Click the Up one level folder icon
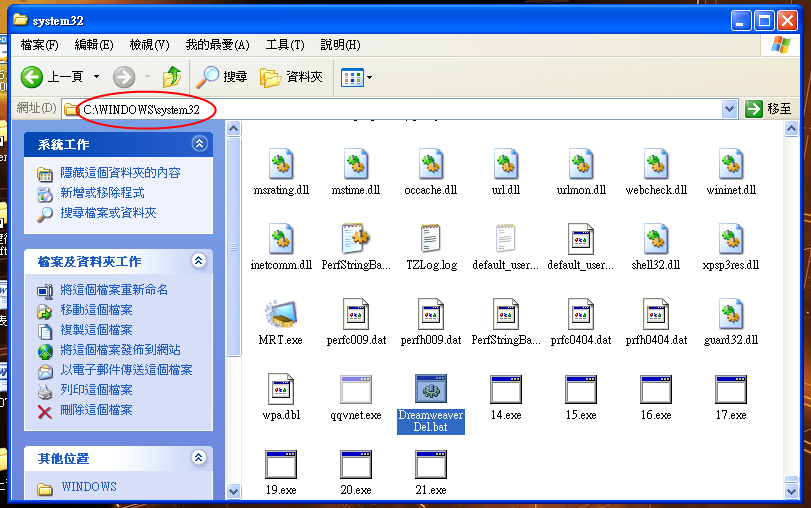The height and width of the screenshot is (508, 811). click(172, 77)
